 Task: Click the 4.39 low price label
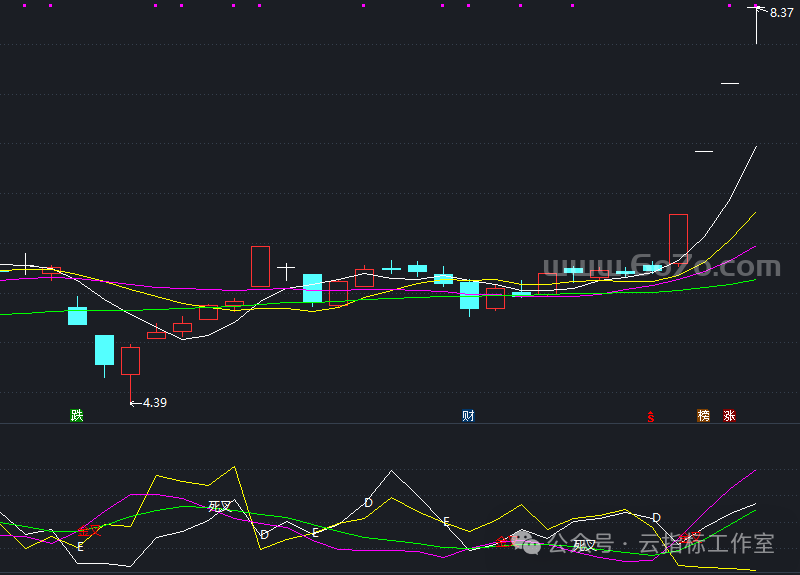(x=154, y=402)
